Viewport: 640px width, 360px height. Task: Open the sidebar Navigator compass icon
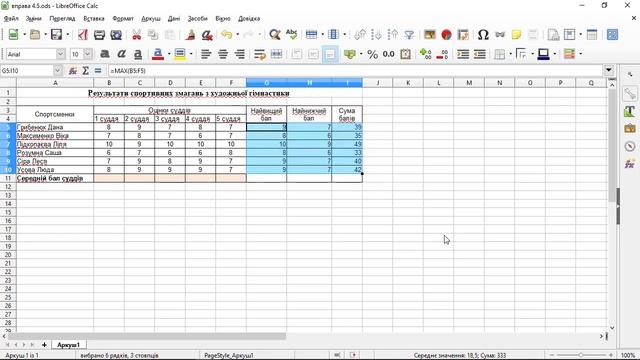[x=630, y=146]
